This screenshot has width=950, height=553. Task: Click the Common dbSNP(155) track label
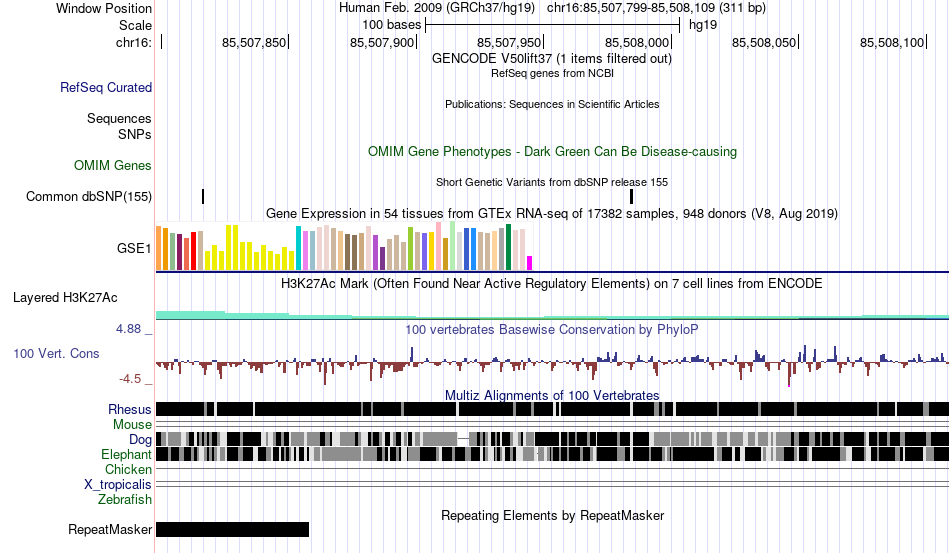[x=88, y=196]
